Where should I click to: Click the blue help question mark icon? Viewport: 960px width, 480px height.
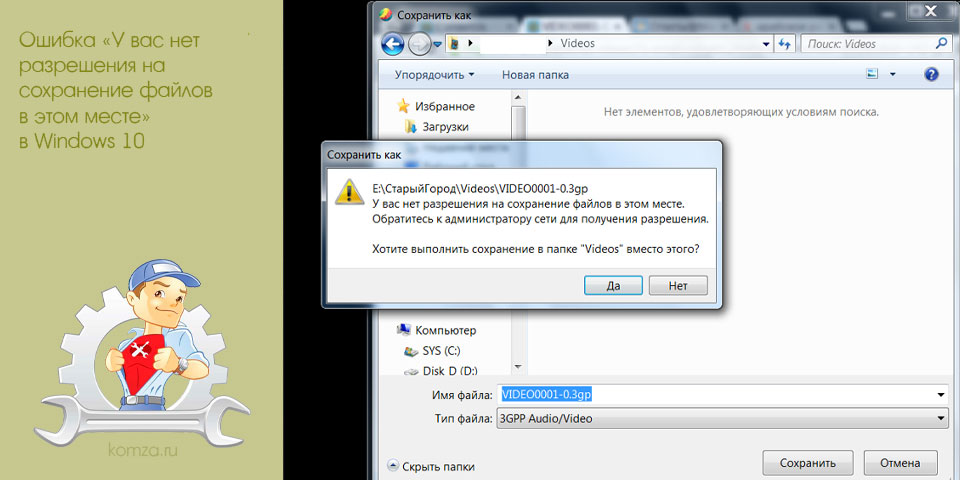(931, 75)
